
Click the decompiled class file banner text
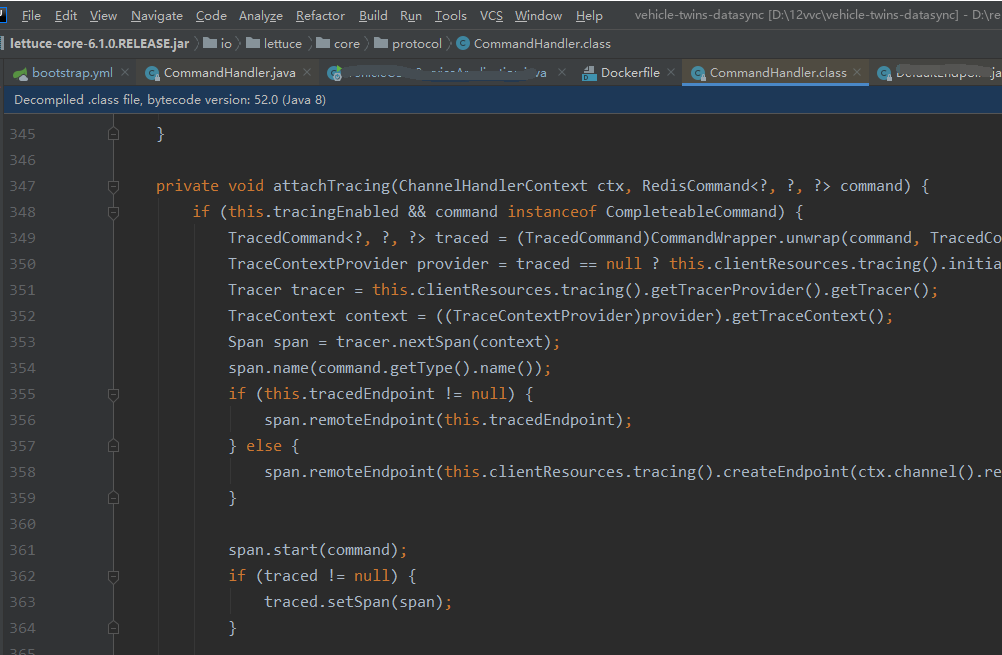[170, 100]
